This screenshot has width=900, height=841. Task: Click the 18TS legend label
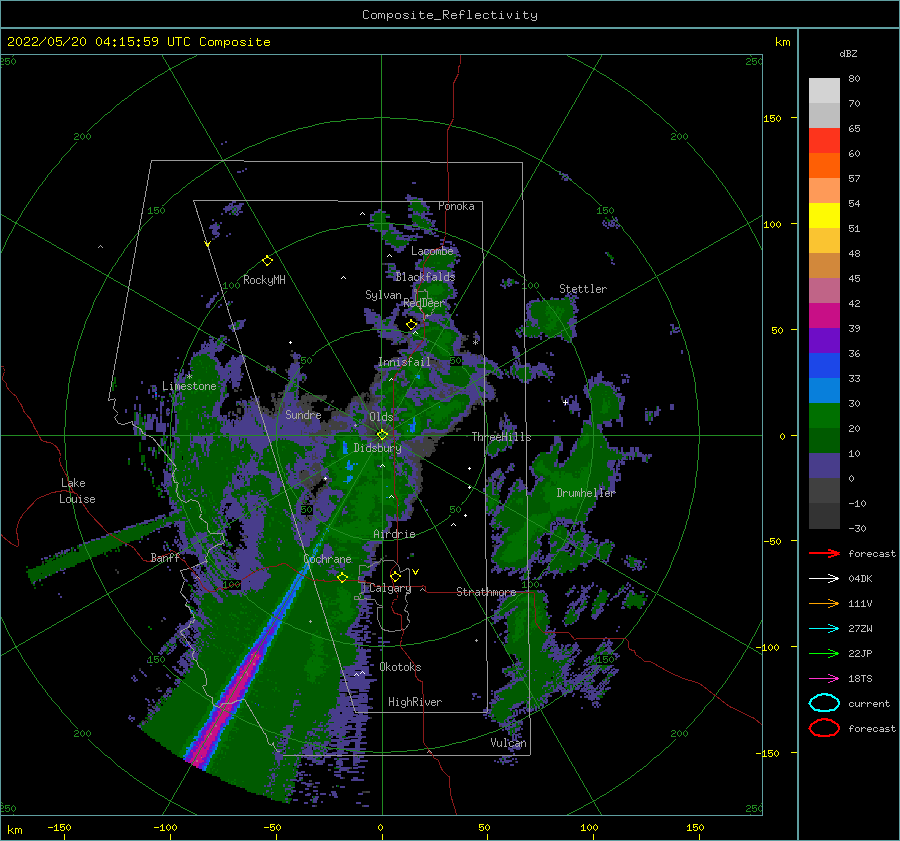point(860,679)
